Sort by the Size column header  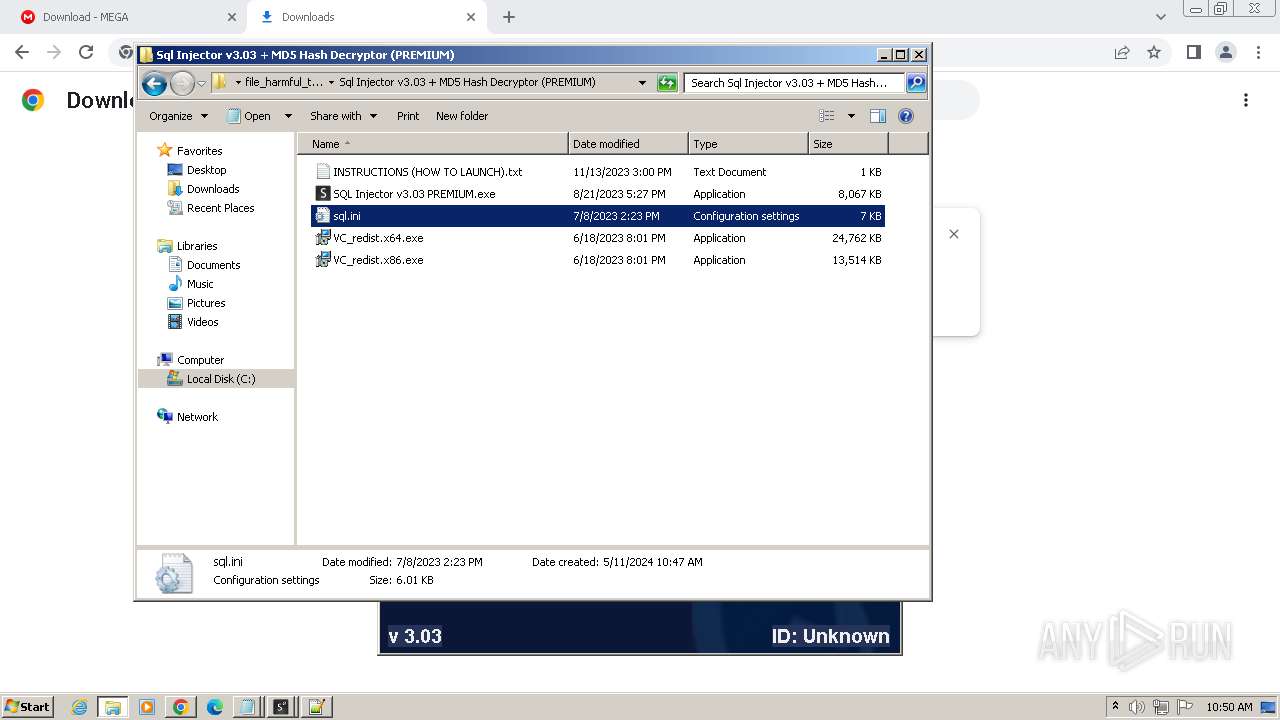click(848, 144)
